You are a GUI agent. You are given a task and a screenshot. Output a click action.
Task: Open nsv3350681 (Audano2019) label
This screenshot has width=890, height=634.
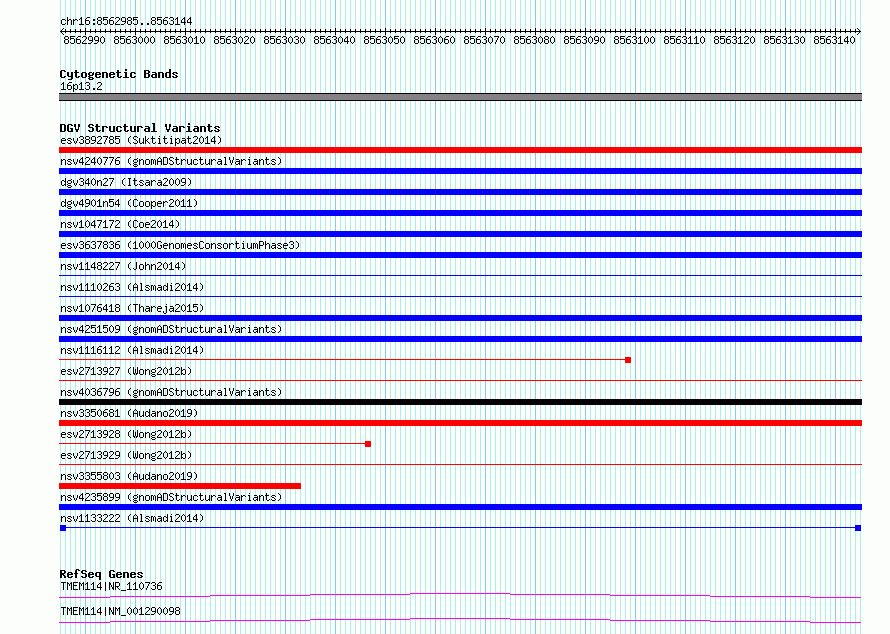pos(129,413)
